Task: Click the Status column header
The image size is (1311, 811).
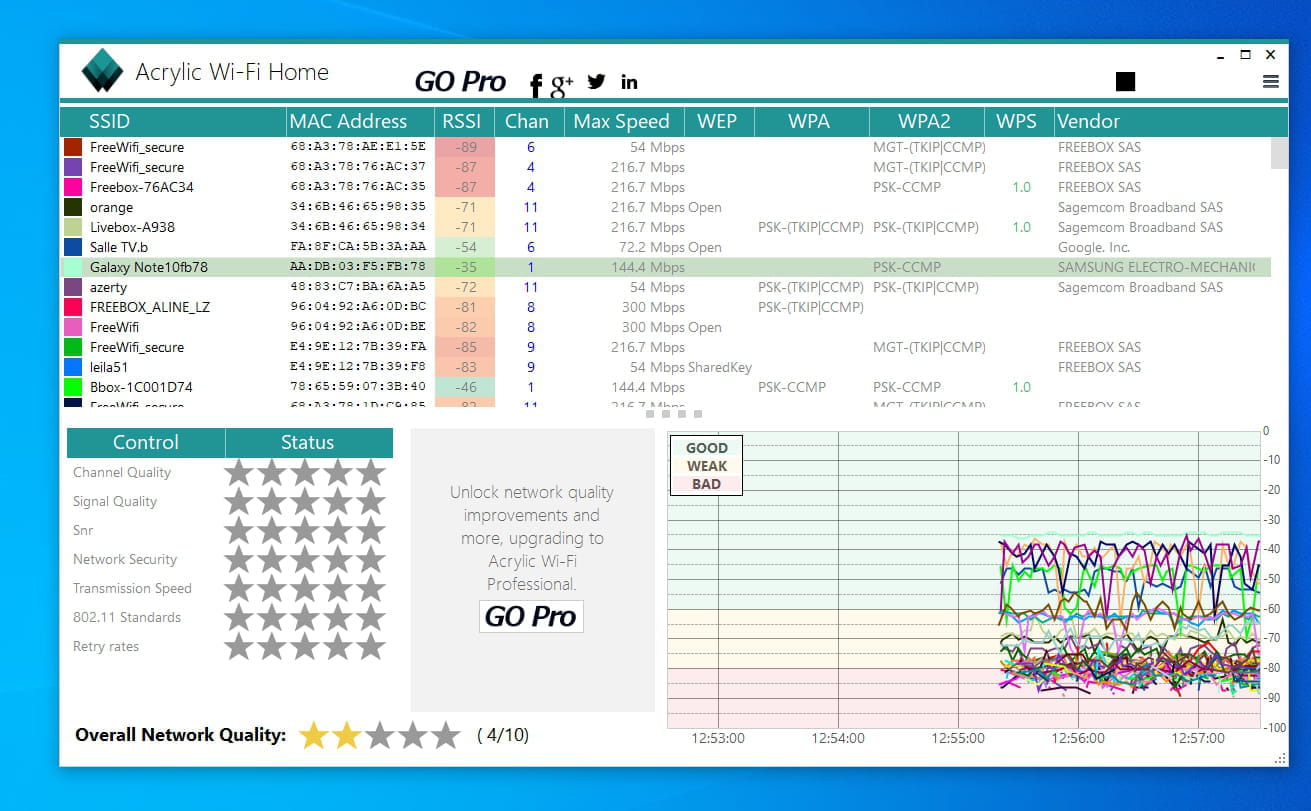Action: pyautogui.click(x=308, y=442)
